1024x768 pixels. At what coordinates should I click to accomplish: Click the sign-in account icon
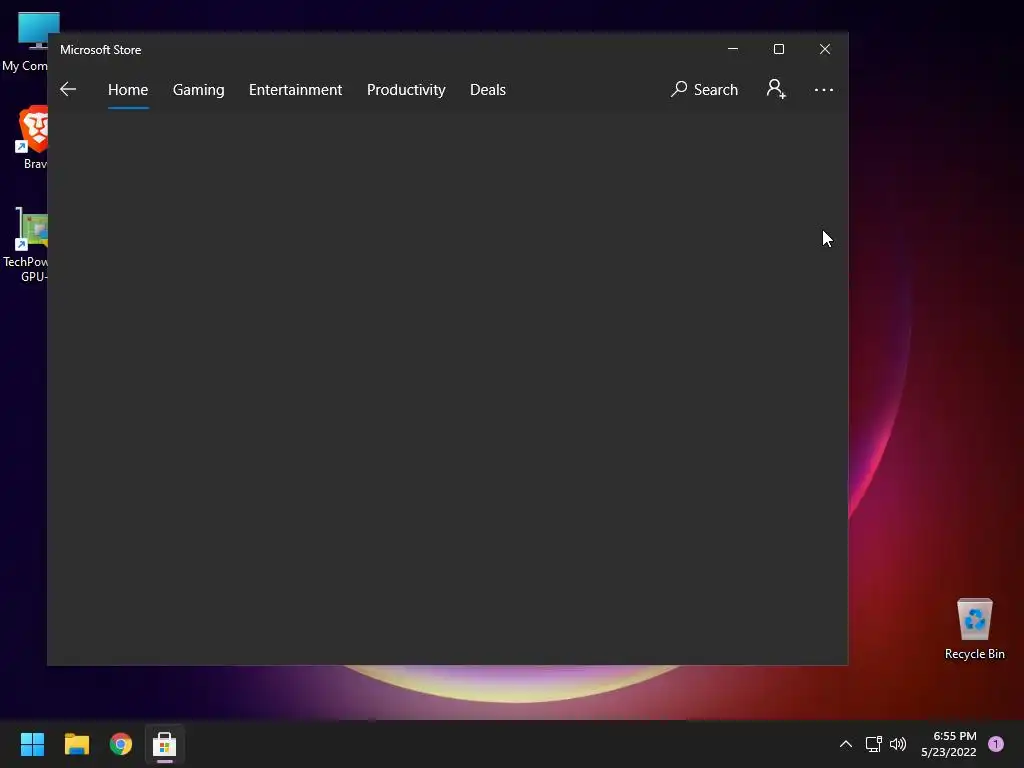[x=776, y=89]
